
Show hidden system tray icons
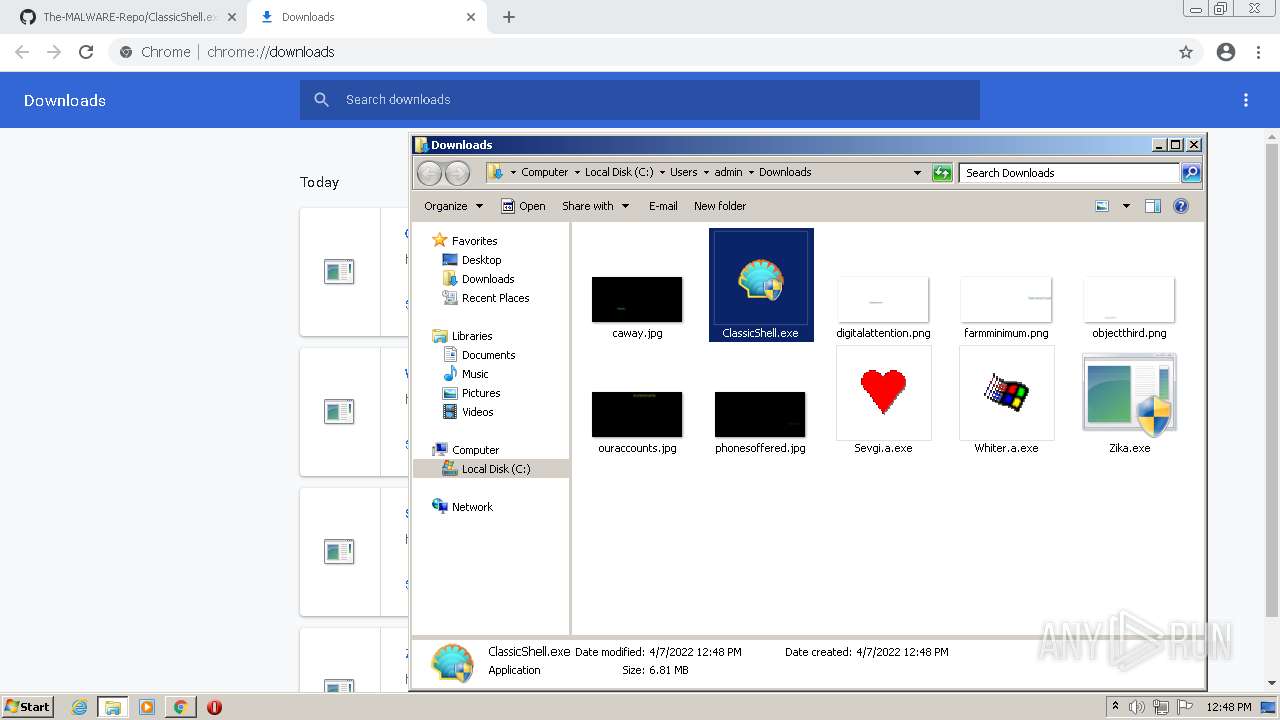1115,707
